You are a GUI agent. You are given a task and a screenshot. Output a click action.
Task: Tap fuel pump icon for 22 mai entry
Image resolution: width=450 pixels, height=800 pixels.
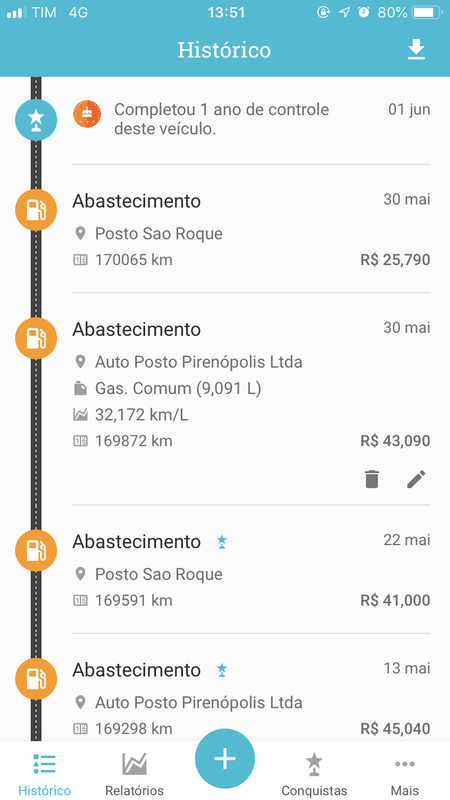36,551
